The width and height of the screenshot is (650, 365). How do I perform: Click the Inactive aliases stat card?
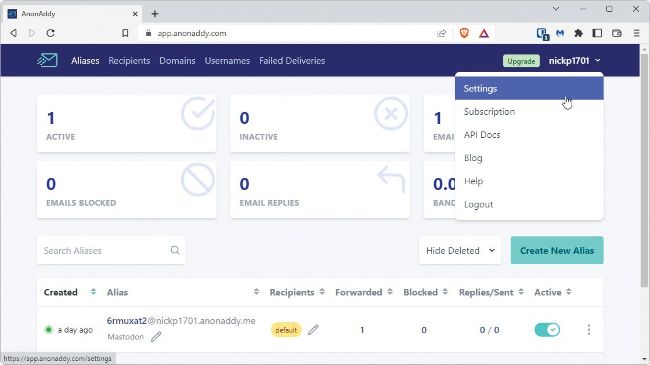coord(320,124)
